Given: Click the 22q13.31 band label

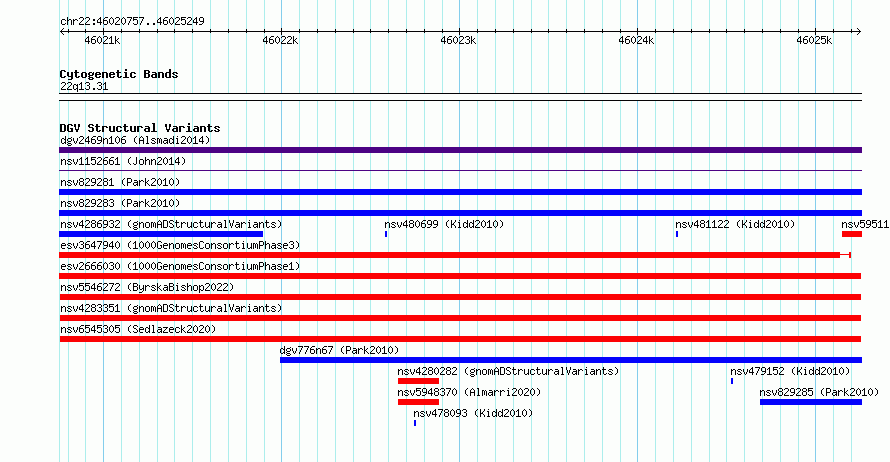Looking at the screenshot, I should (84, 86).
